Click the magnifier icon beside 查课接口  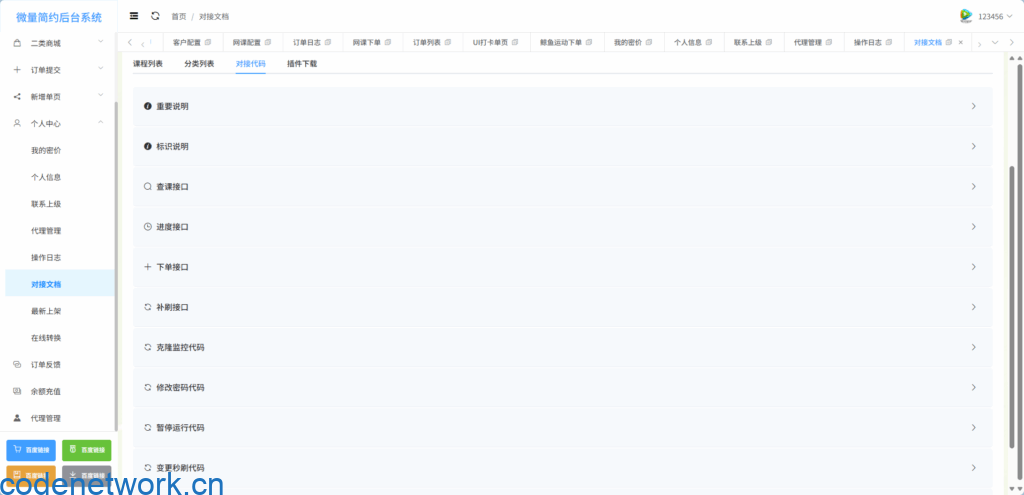pos(148,187)
